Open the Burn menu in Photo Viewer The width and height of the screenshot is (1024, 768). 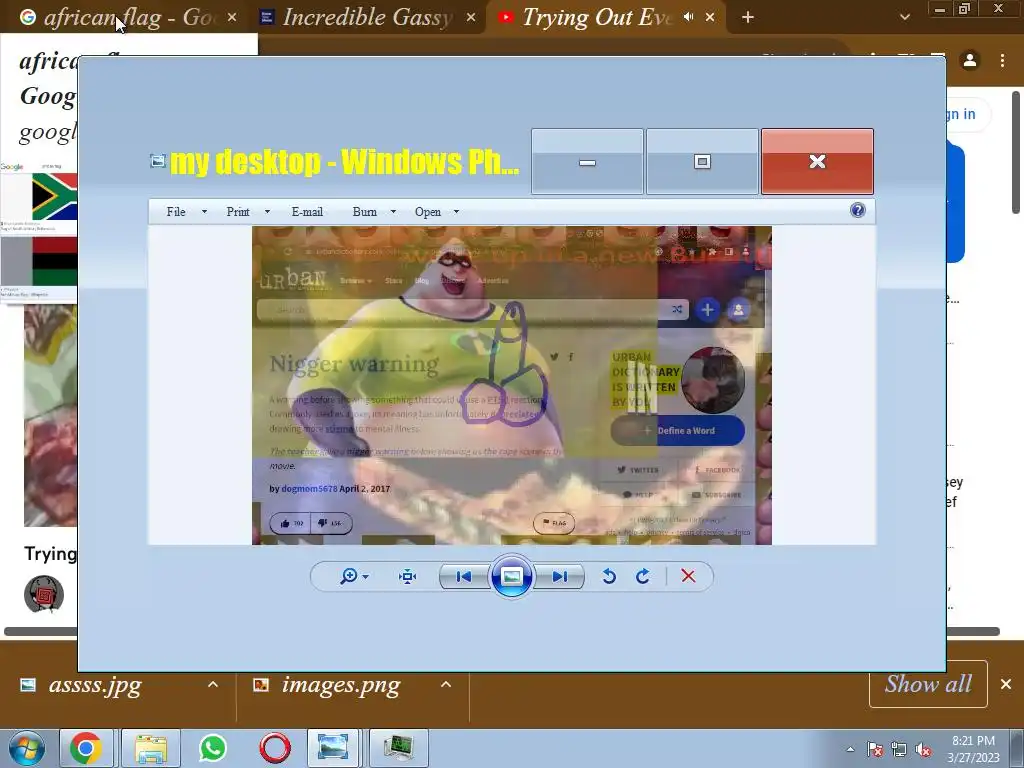coord(364,212)
